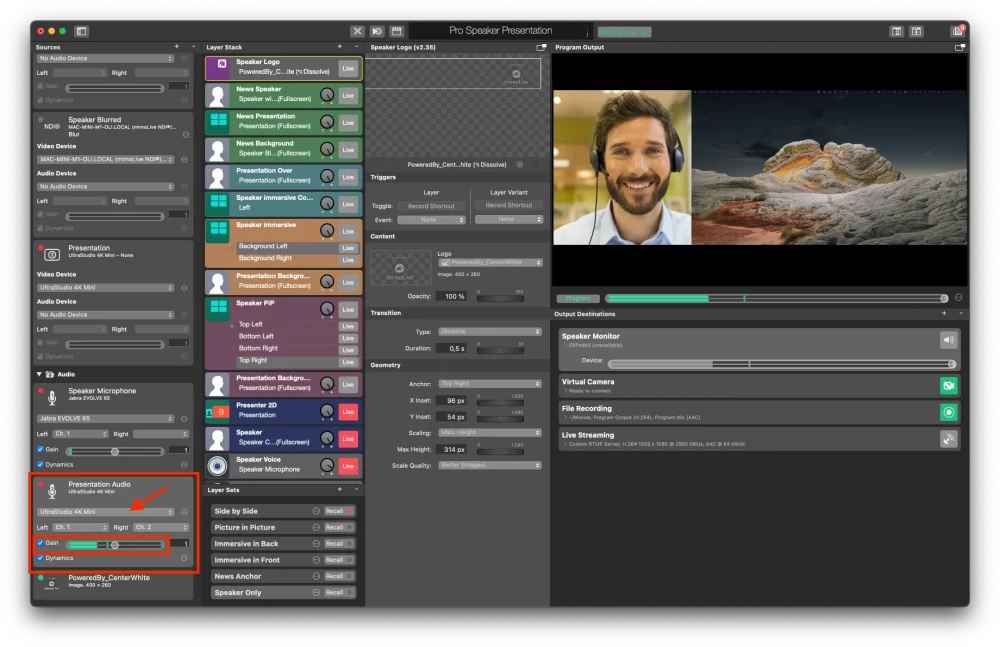Pop out the Speaker Logo preview icon
The image size is (1000, 647).
[541, 47]
